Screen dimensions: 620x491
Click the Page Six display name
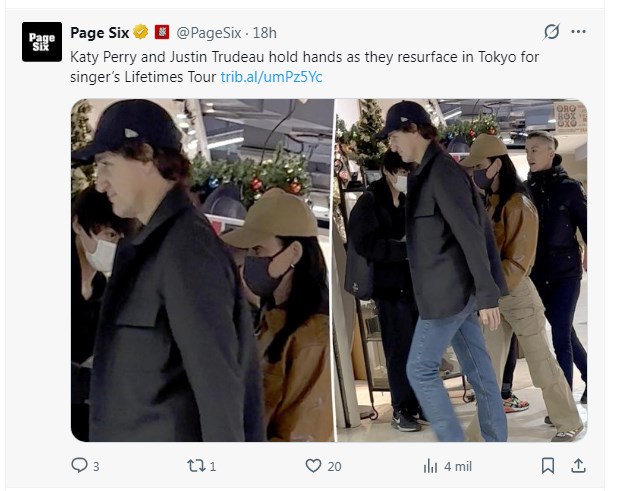(x=103, y=32)
